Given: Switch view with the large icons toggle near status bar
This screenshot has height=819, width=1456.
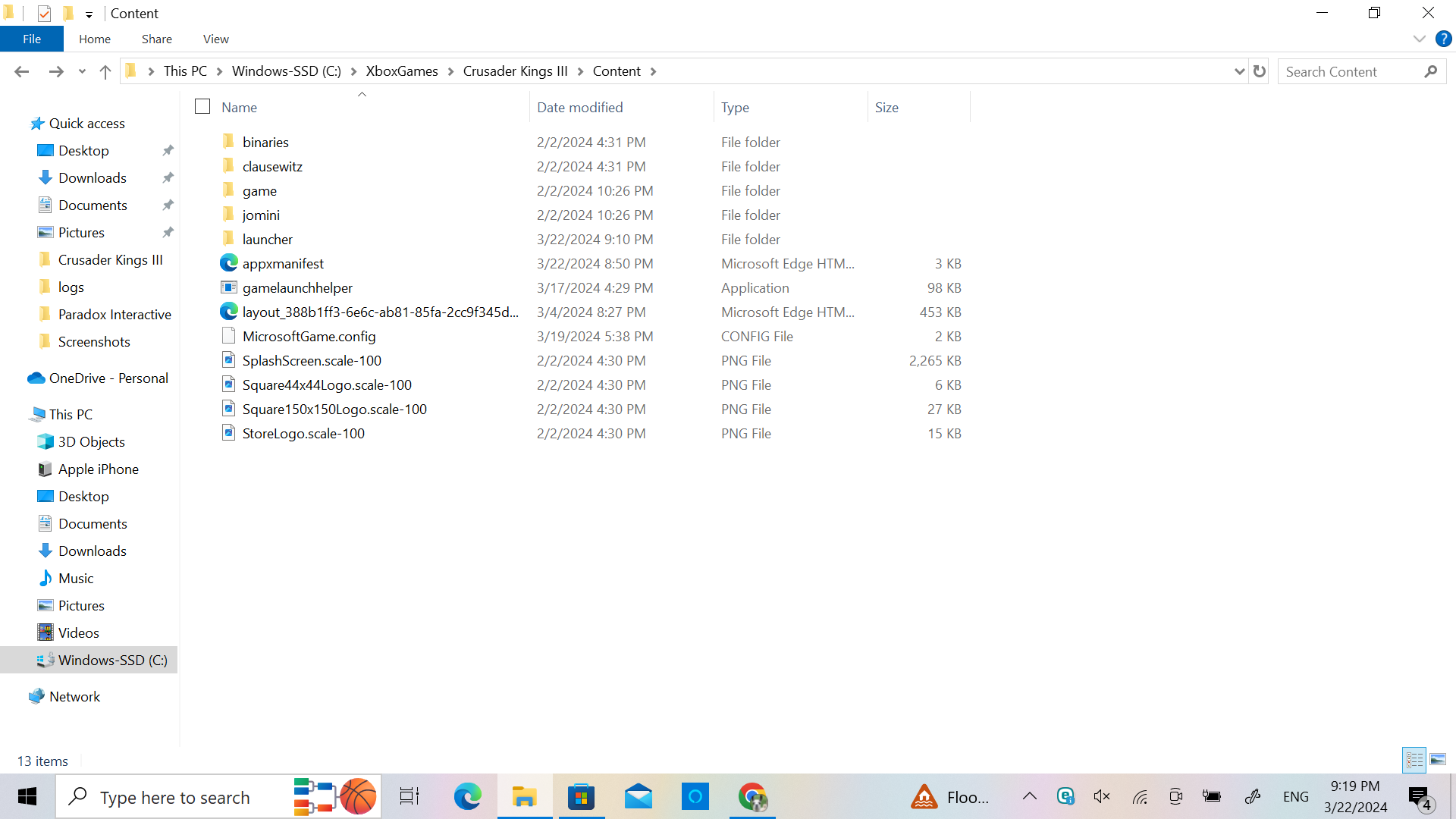Looking at the screenshot, I should pyautogui.click(x=1439, y=759).
